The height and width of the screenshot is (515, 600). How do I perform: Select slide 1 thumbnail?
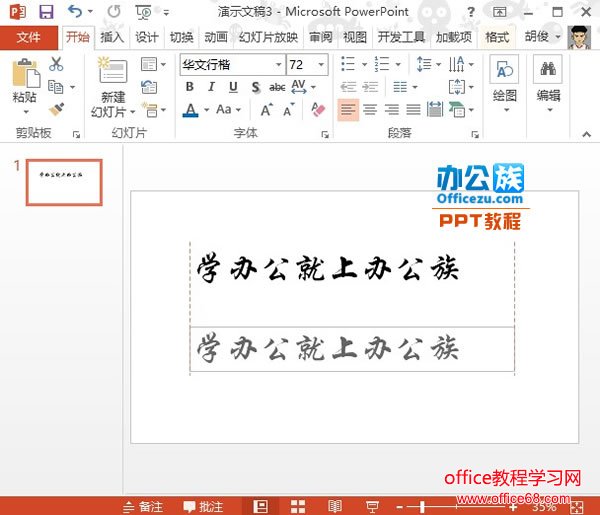pyautogui.click(x=64, y=183)
